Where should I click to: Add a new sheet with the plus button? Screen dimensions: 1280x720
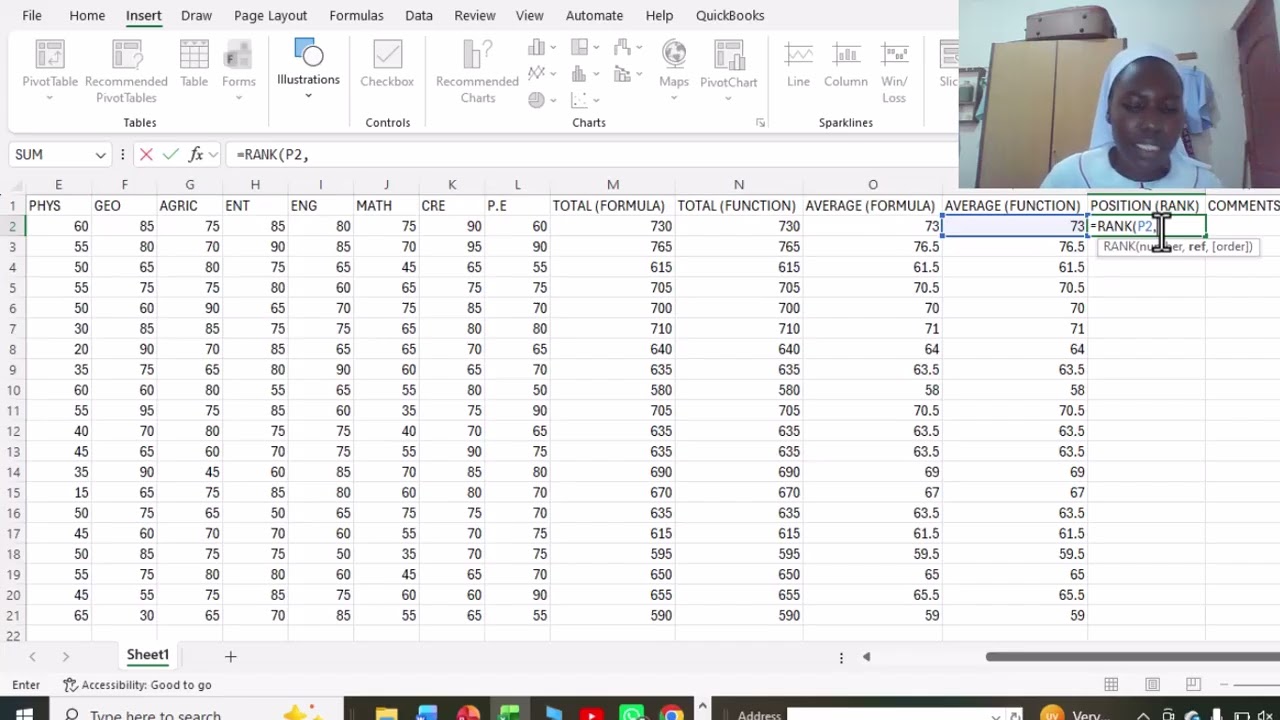[x=230, y=656]
